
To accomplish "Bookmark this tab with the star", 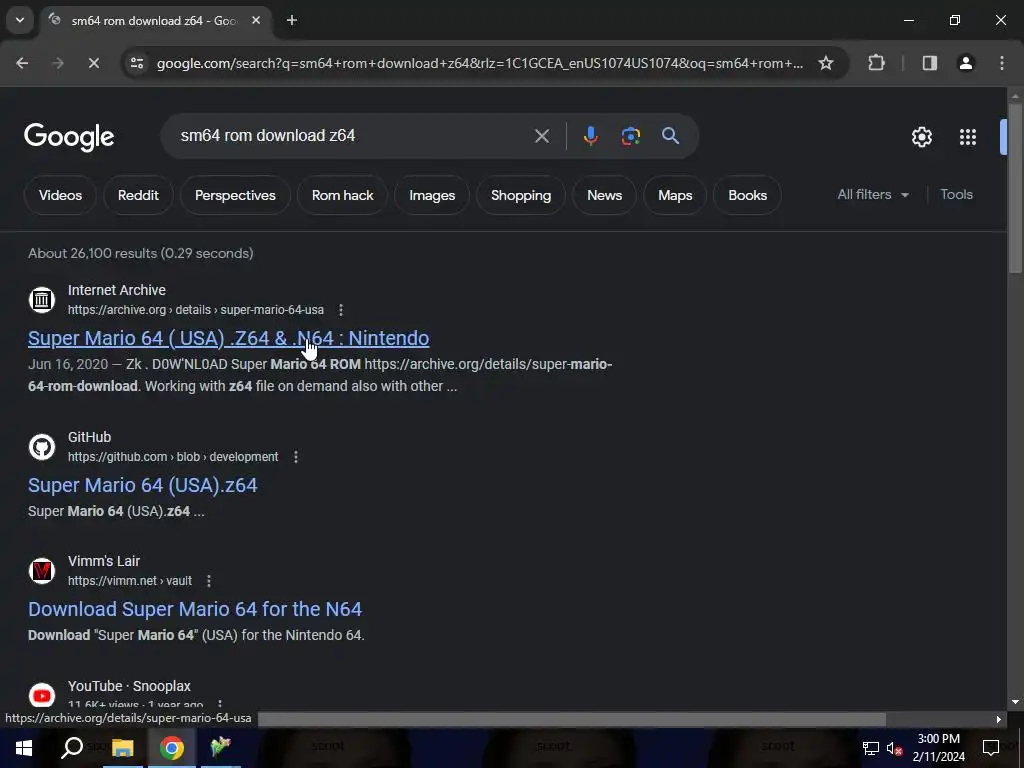I will (825, 63).
